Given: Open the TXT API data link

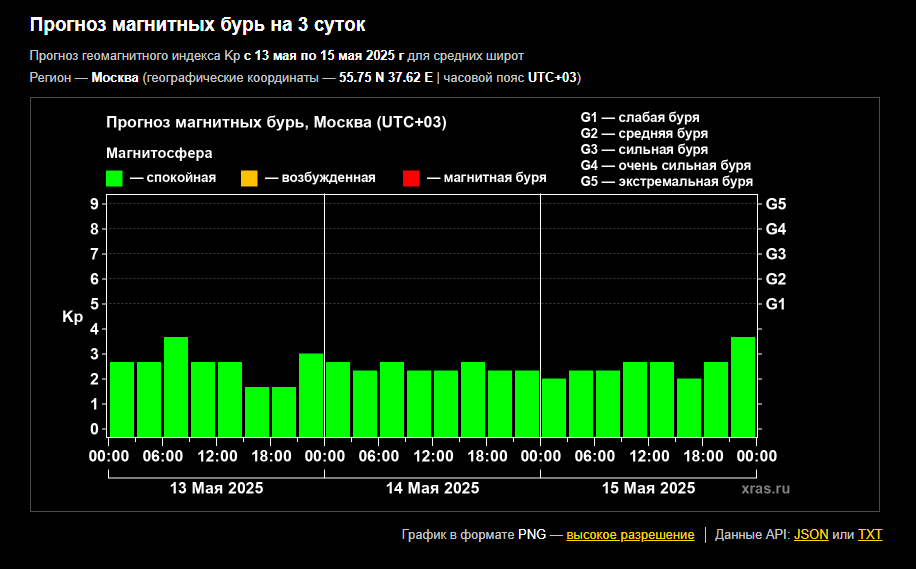Looking at the screenshot, I should click(870, 535).
